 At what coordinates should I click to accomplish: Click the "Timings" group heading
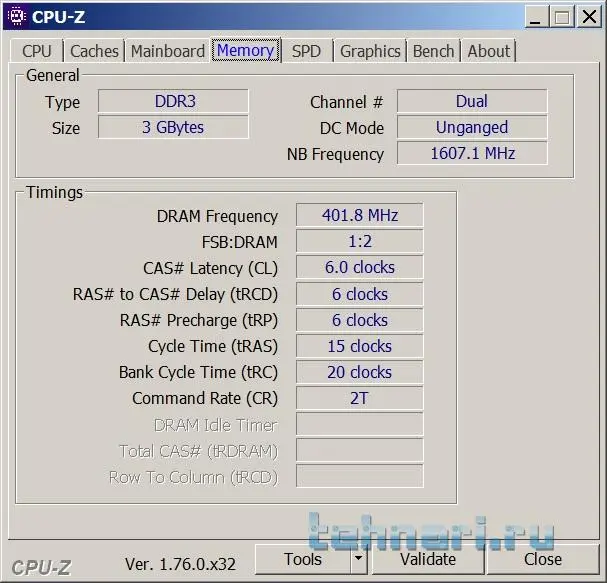click(x=54, y=192)
